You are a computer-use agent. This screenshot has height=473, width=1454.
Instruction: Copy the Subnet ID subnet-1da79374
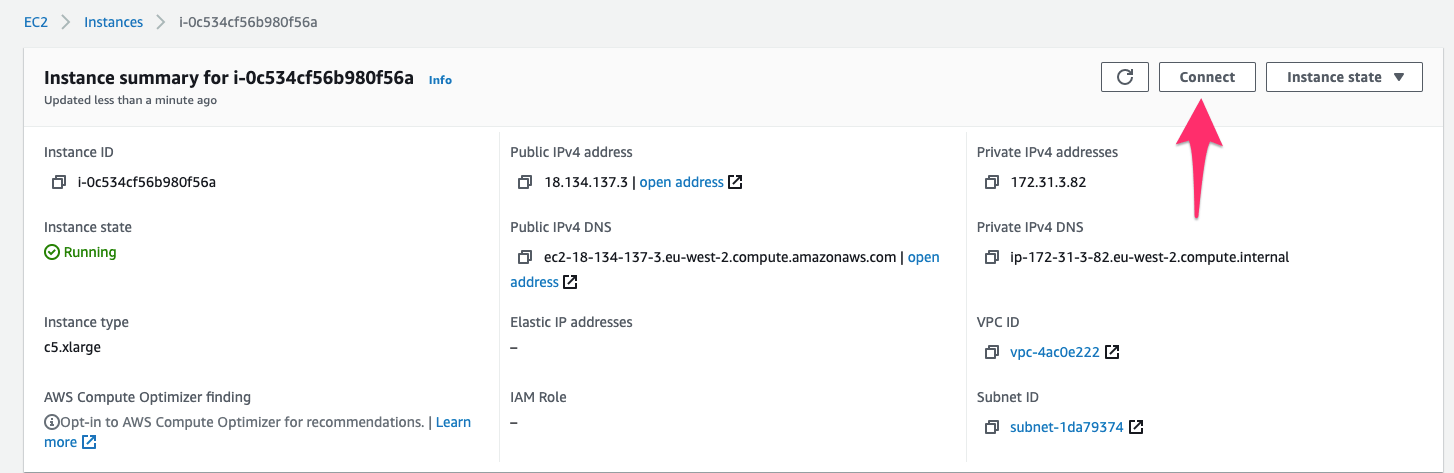(x=992, y=427)
